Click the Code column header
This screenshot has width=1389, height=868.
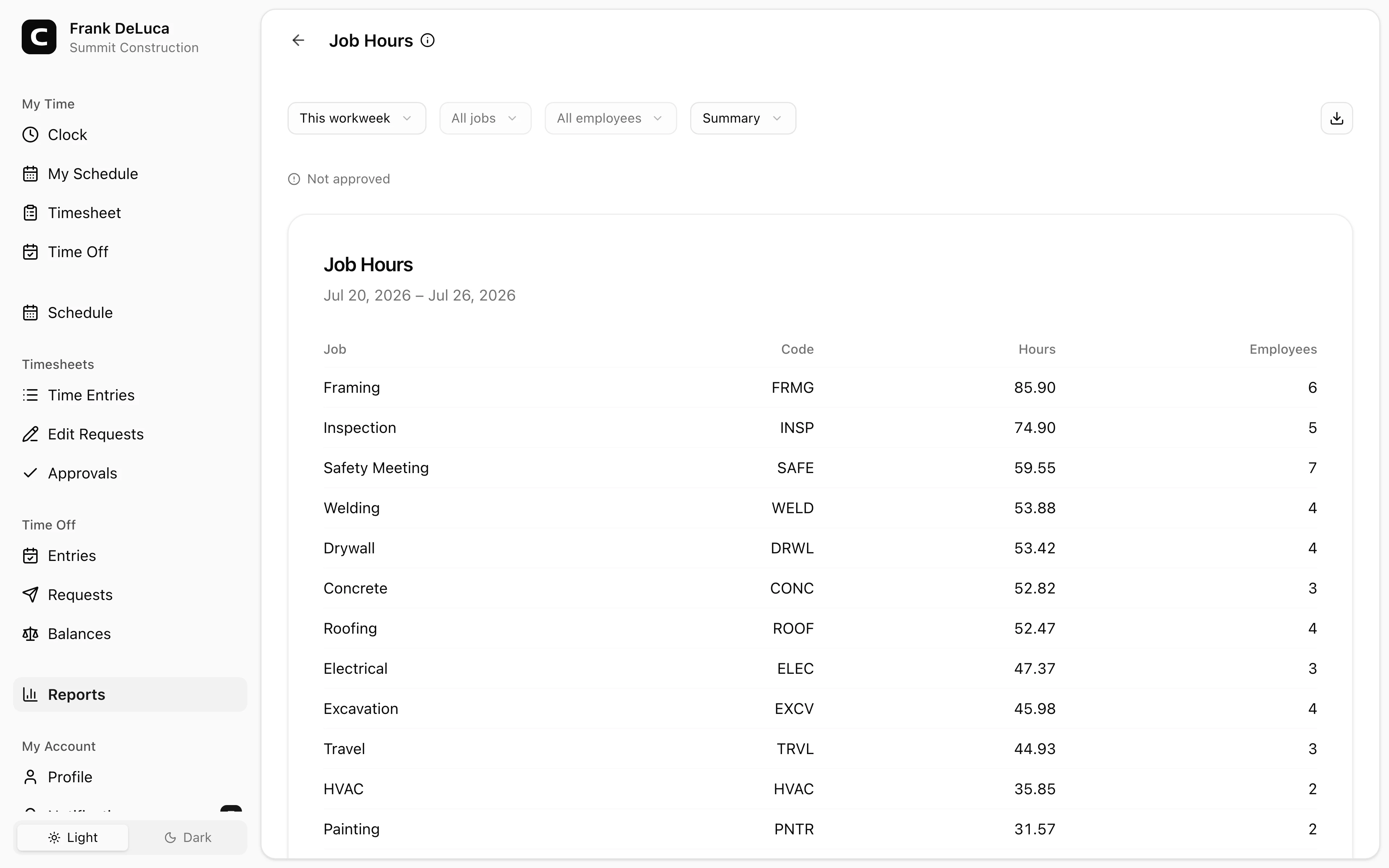tap(797, 350)
